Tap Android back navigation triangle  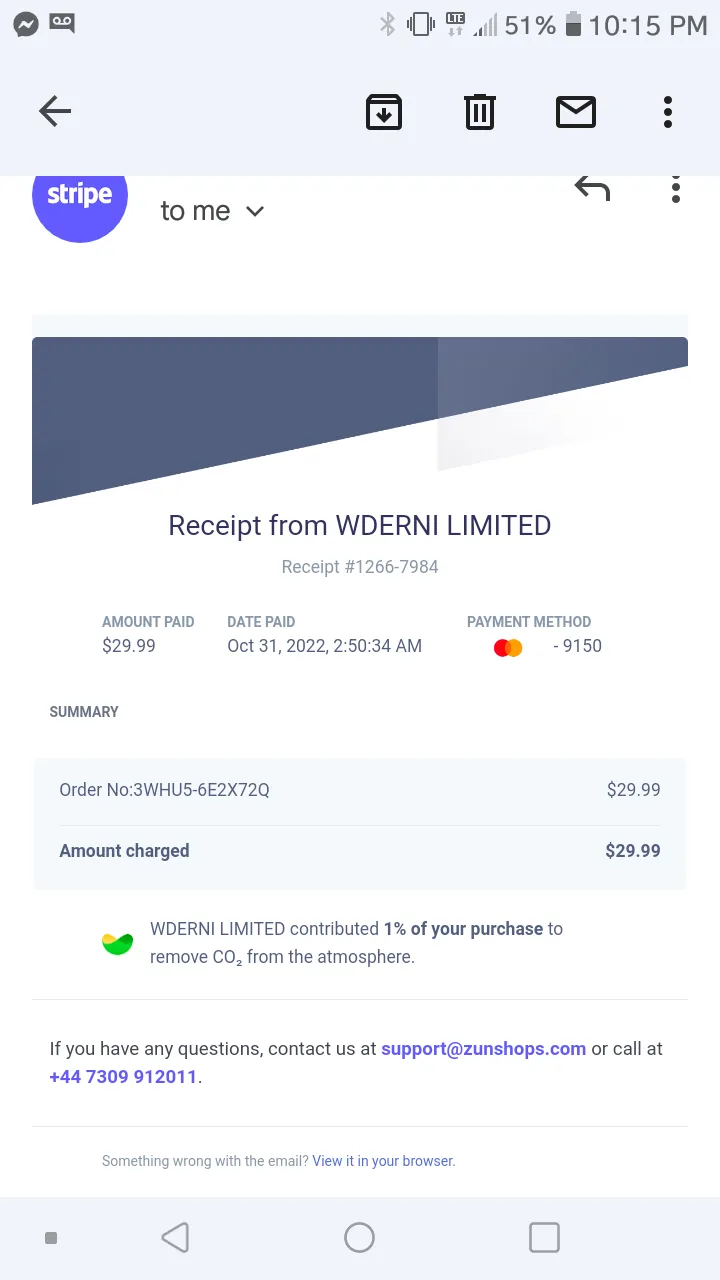click(175, 1238)
